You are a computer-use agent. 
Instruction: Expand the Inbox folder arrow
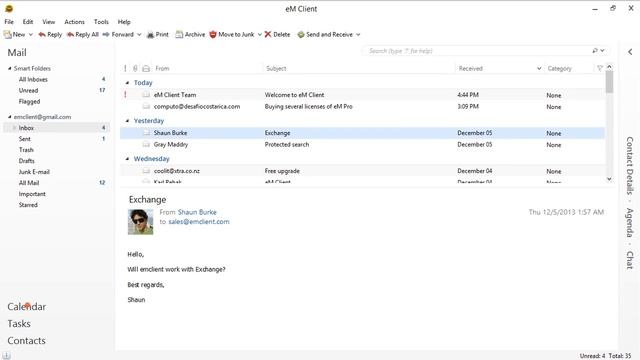point(15,128)
